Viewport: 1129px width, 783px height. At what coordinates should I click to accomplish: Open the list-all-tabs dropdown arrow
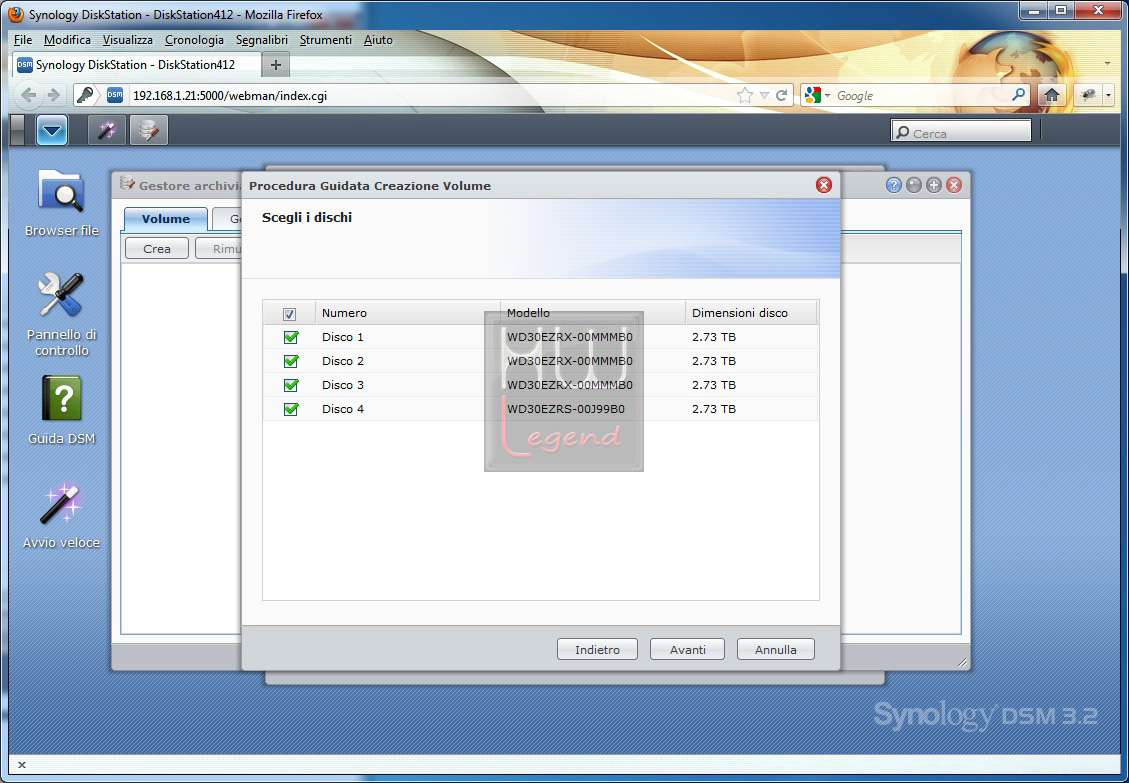[1107, 64]
